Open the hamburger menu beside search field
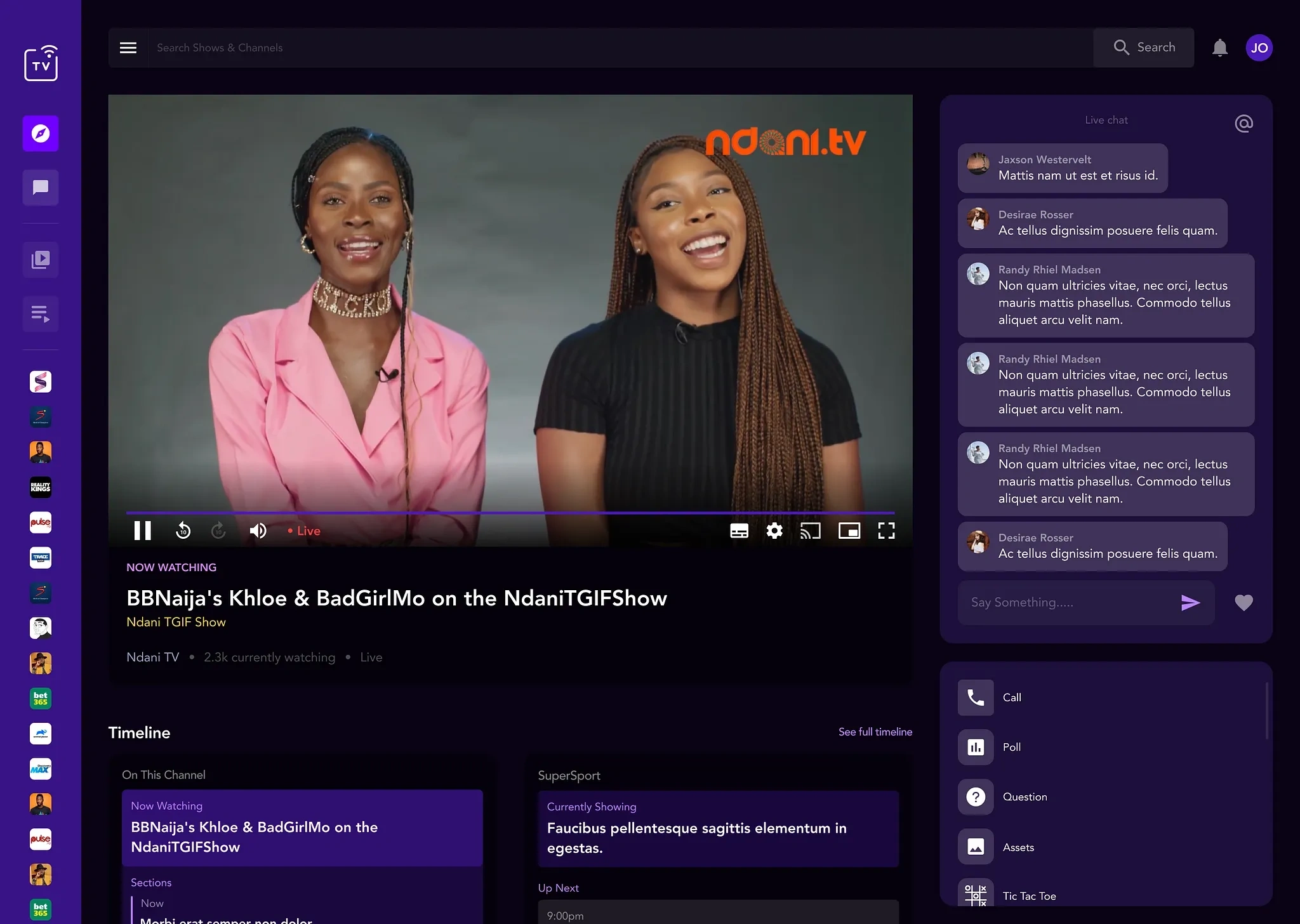1300x924 pixels. click(128, 48)
